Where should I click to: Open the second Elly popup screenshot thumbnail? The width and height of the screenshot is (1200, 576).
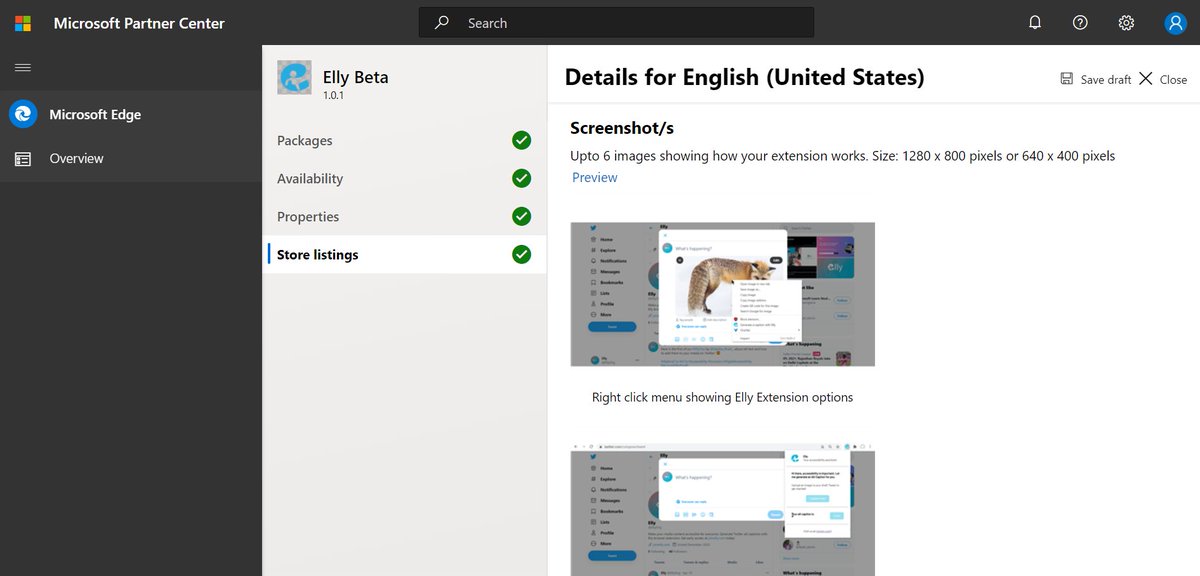(722, 511)
